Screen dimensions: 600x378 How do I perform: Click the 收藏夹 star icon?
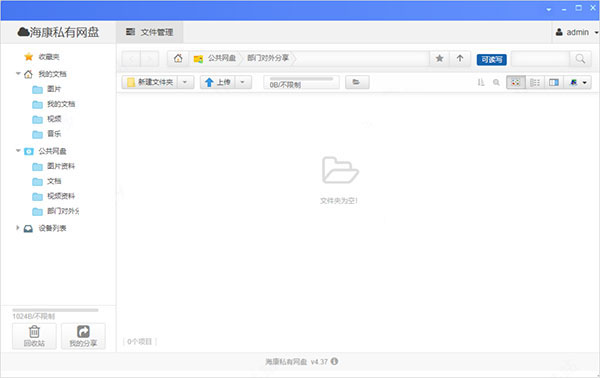click(x=29, y=57)
